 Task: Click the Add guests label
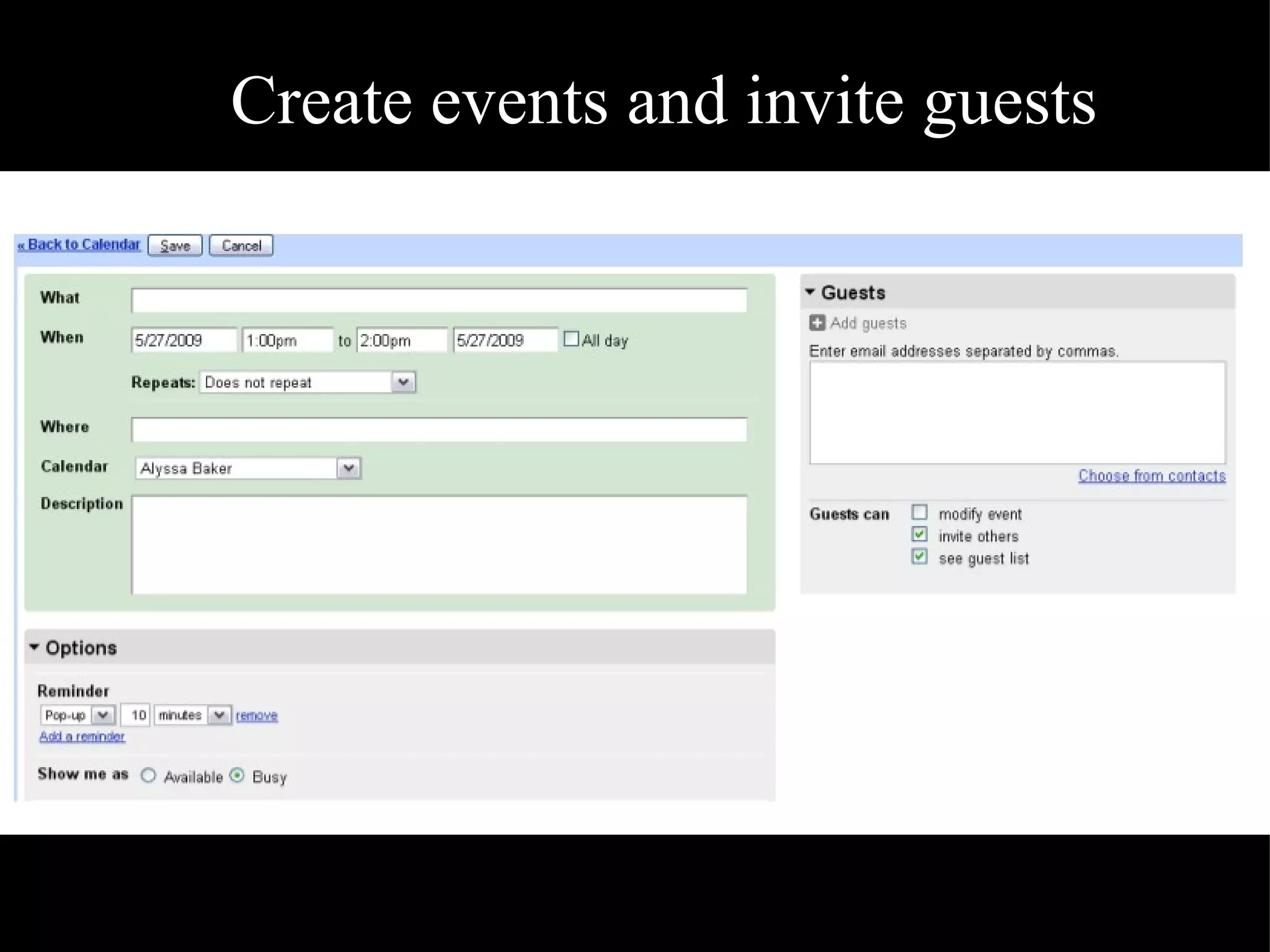tap(868, 324)
